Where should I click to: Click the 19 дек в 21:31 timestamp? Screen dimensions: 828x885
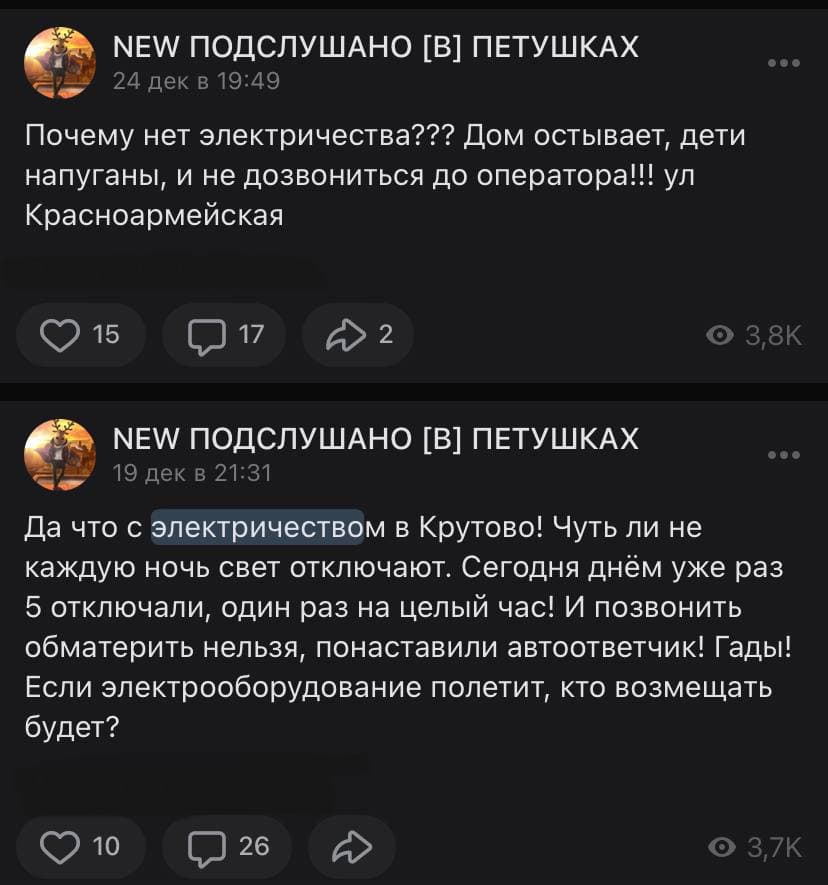click(x=192, y=473)
